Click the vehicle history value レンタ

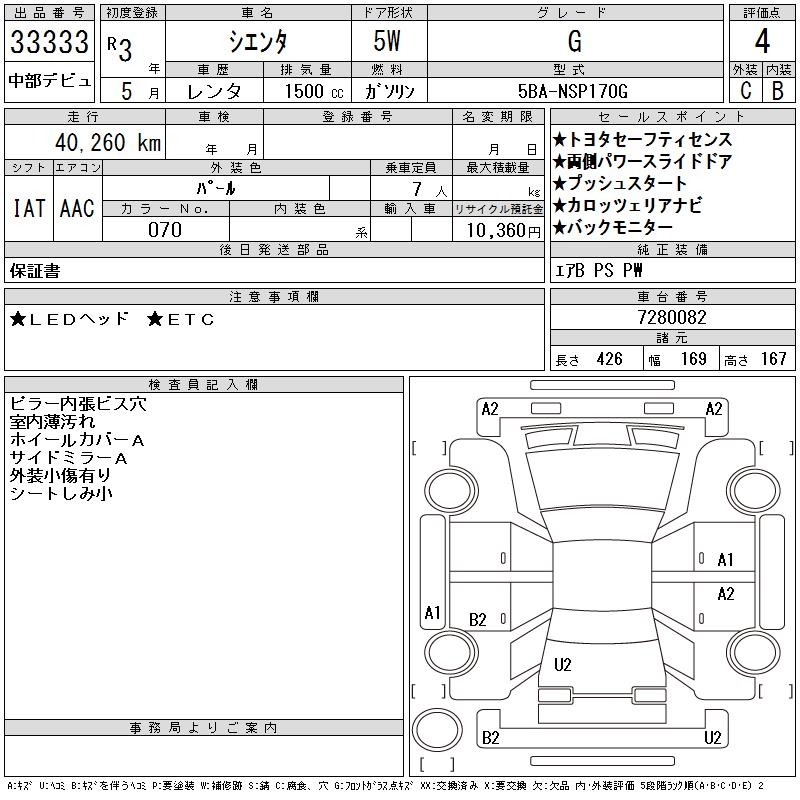click(214, 91)
